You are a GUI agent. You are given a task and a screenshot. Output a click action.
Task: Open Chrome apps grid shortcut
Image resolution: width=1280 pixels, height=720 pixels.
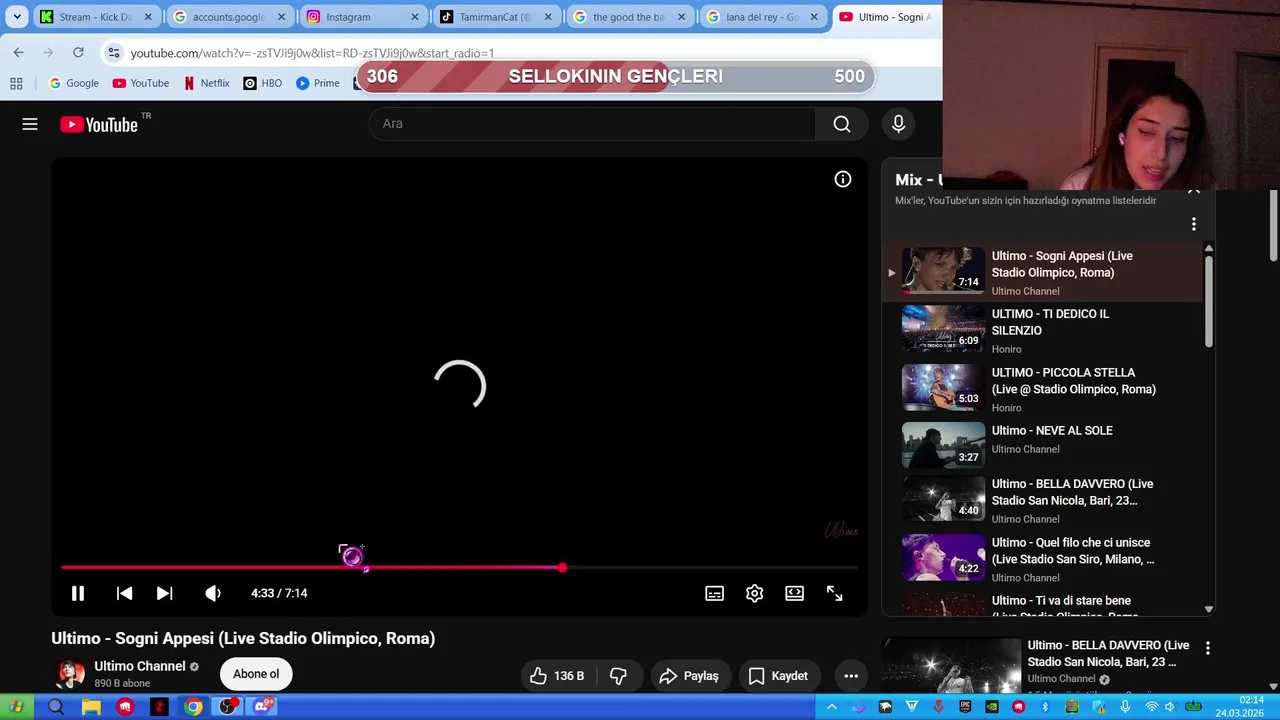pos(16,83)
